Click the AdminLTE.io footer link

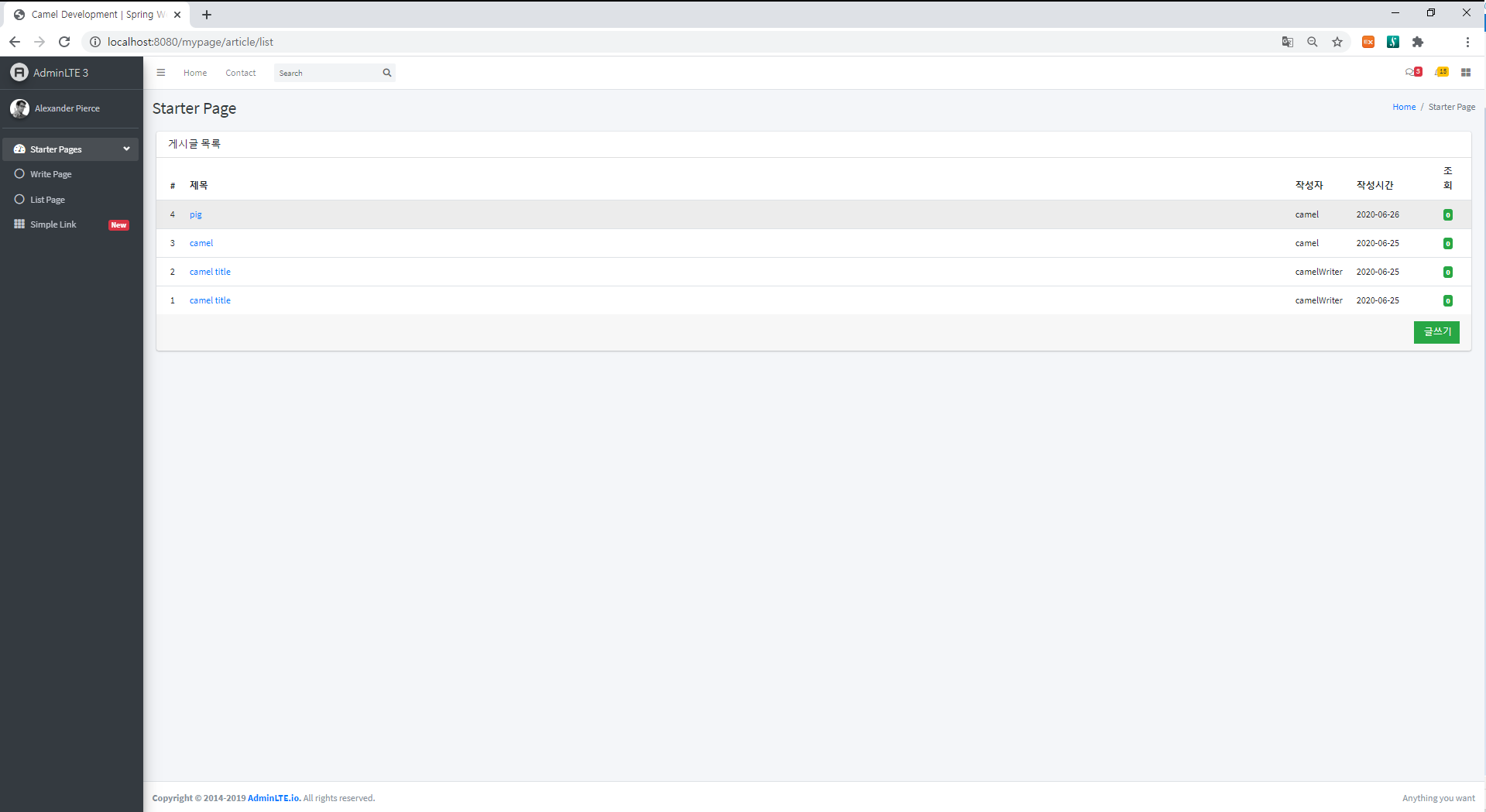click(x=274, y=798)
